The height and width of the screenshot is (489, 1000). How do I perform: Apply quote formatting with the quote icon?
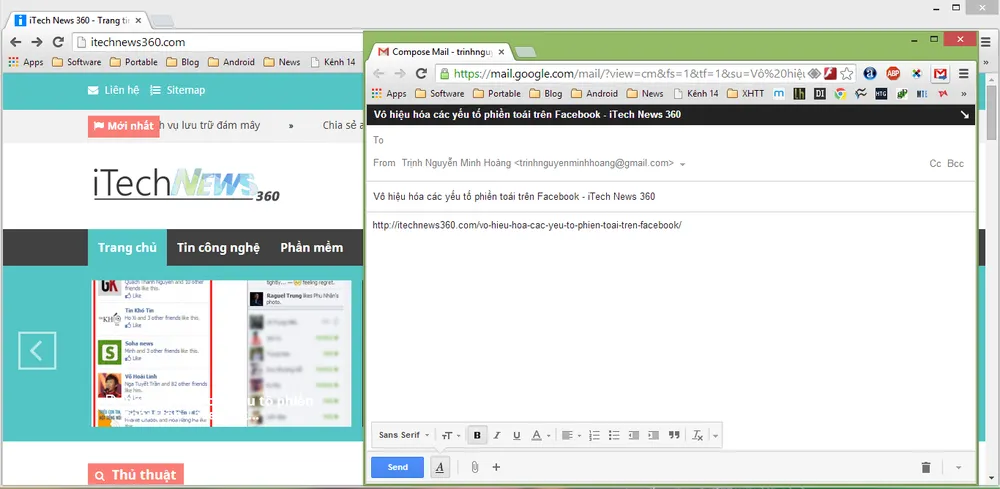coord(674,435)
